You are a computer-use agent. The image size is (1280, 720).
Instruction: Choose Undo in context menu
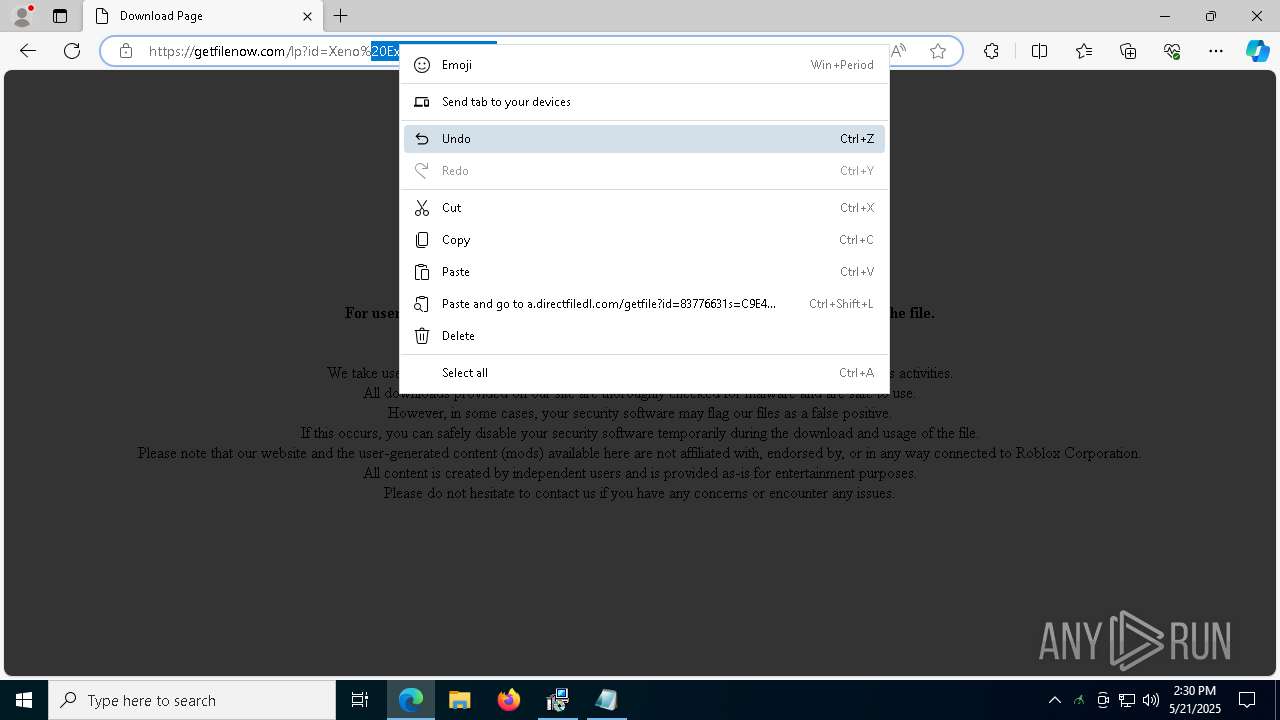pyautogui.click(x=644, y=139)
